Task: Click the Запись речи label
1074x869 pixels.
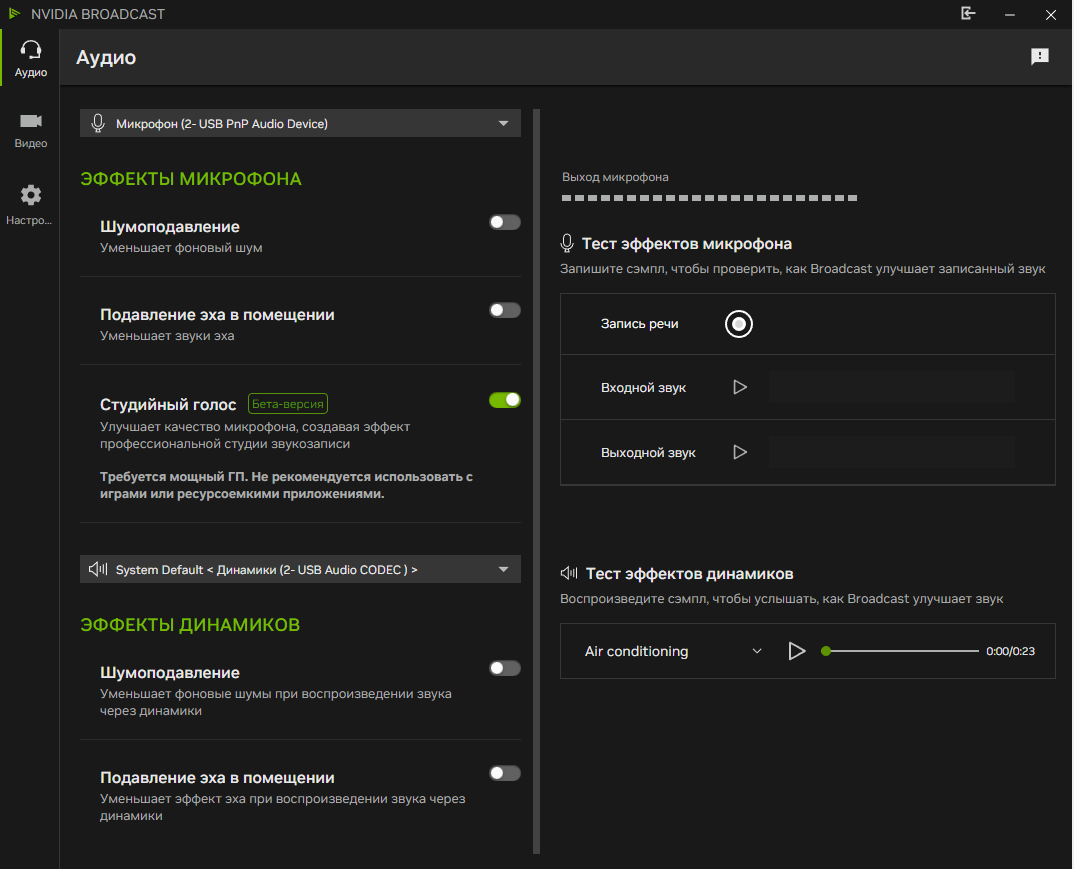Action: (639, 324)
